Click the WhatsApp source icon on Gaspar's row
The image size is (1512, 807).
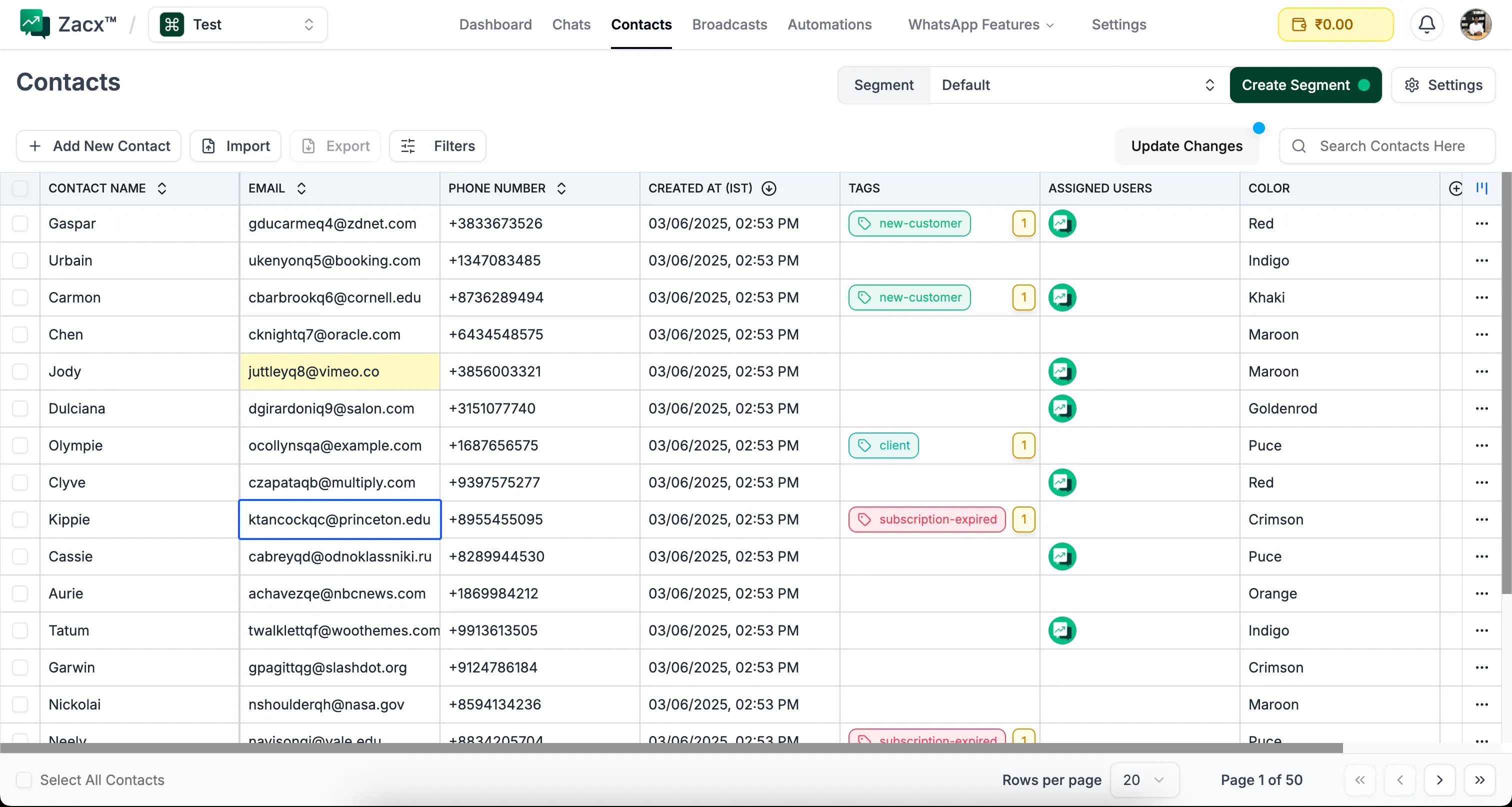click(x=1062, y=223)
